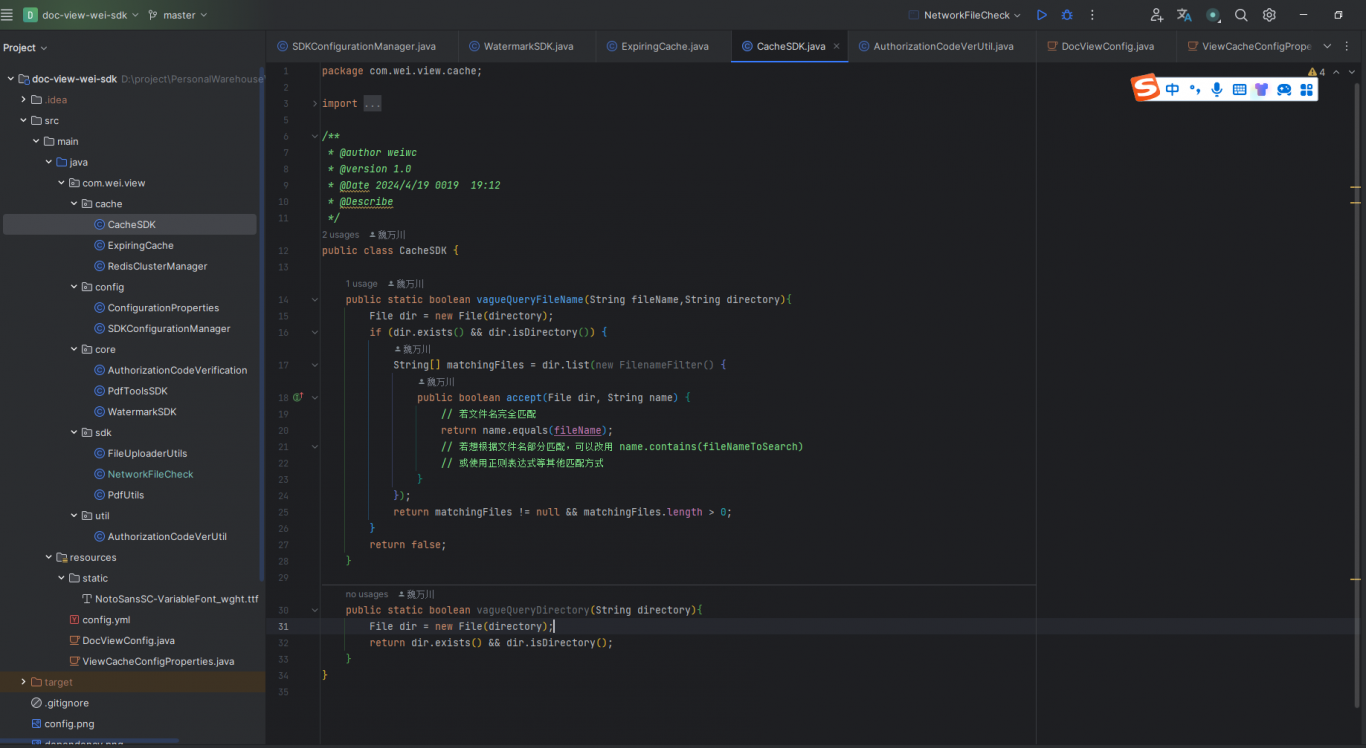Viewport: 1366px width, 748px height.
Task: Click the translate icon in toolbar
Action: (1184, 15)
